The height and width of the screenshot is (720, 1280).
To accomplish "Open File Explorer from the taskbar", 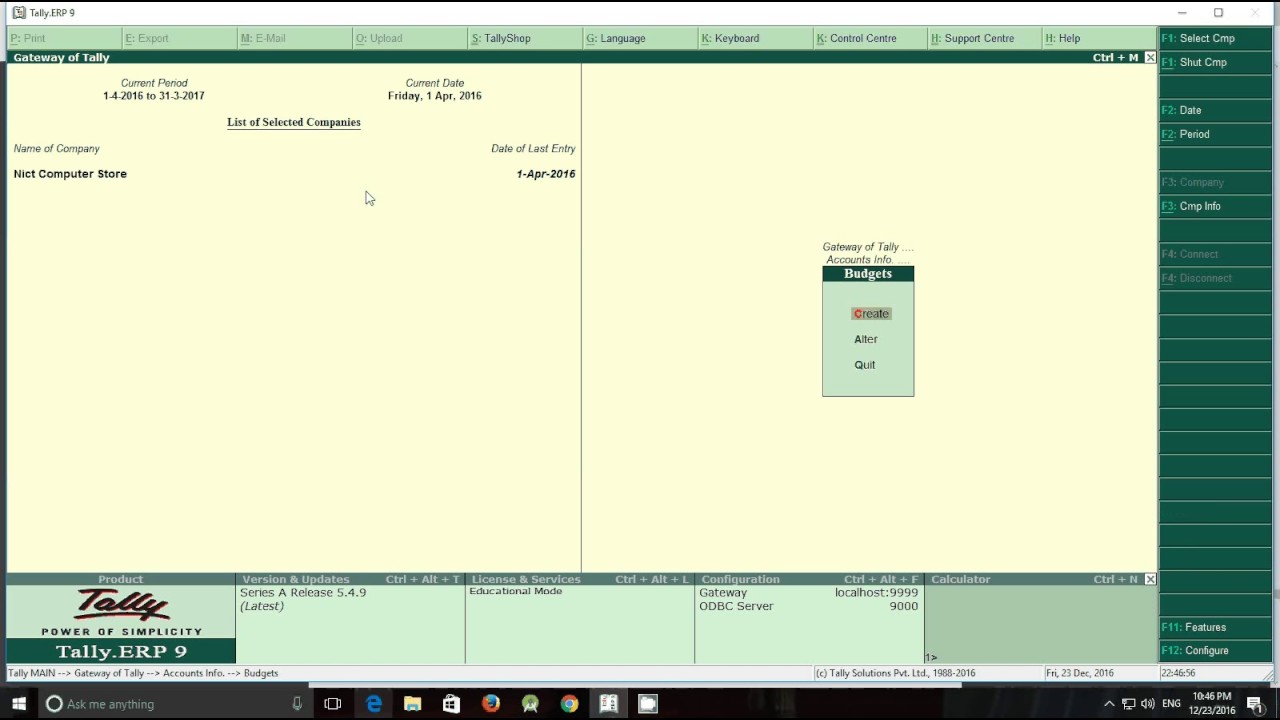I will coord(413,704).
